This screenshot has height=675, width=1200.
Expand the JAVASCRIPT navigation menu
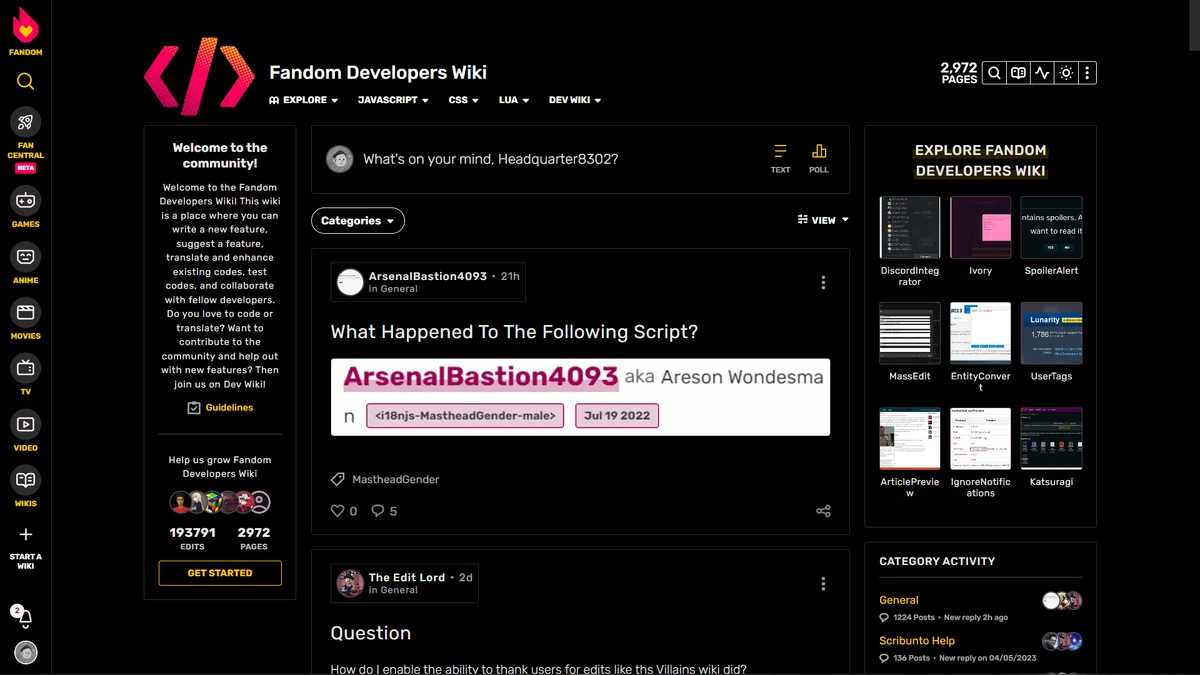click(x=393, y=100)
